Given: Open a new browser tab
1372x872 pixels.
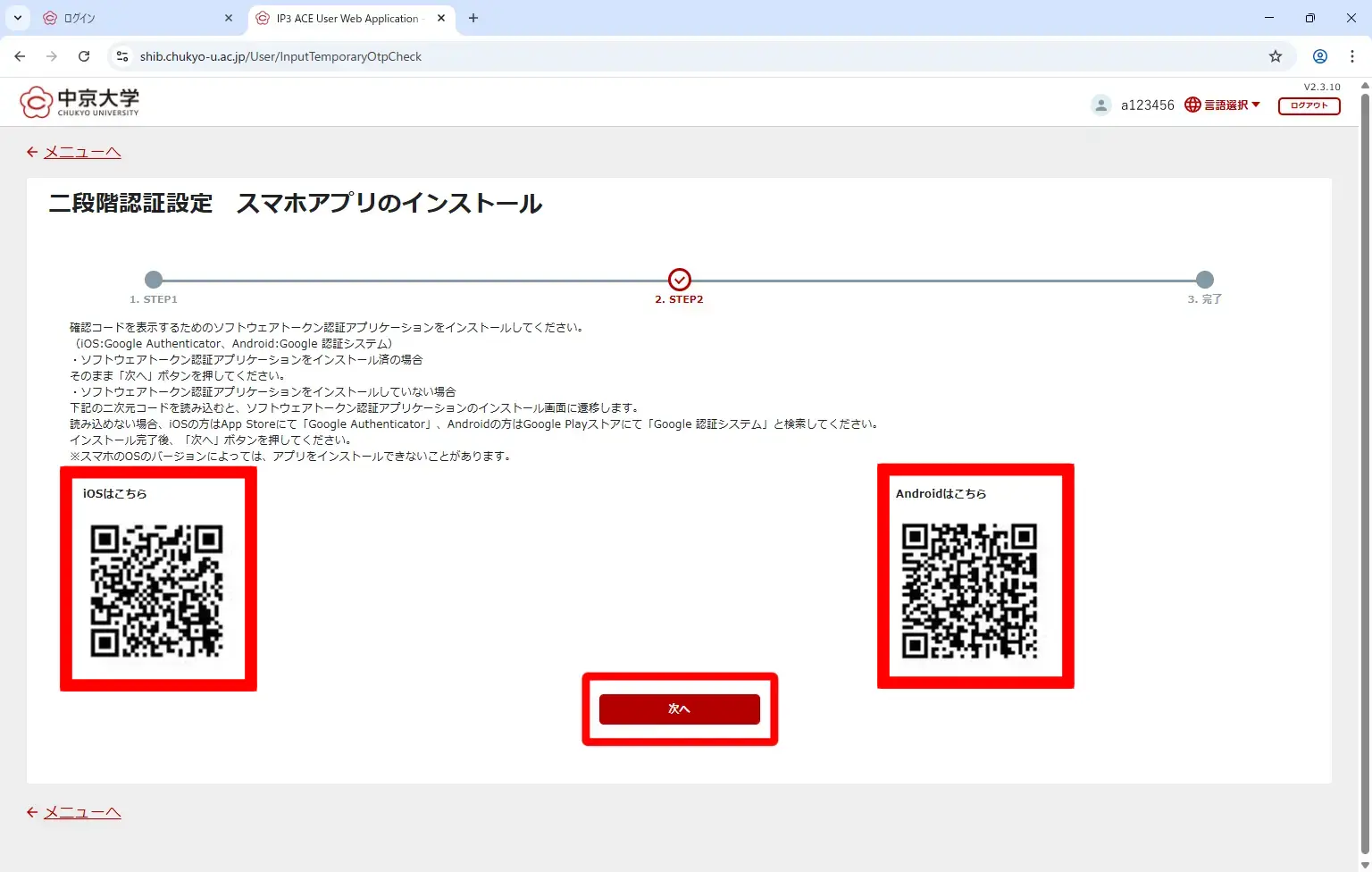Looking at the screenshot, I should [473, 18].
